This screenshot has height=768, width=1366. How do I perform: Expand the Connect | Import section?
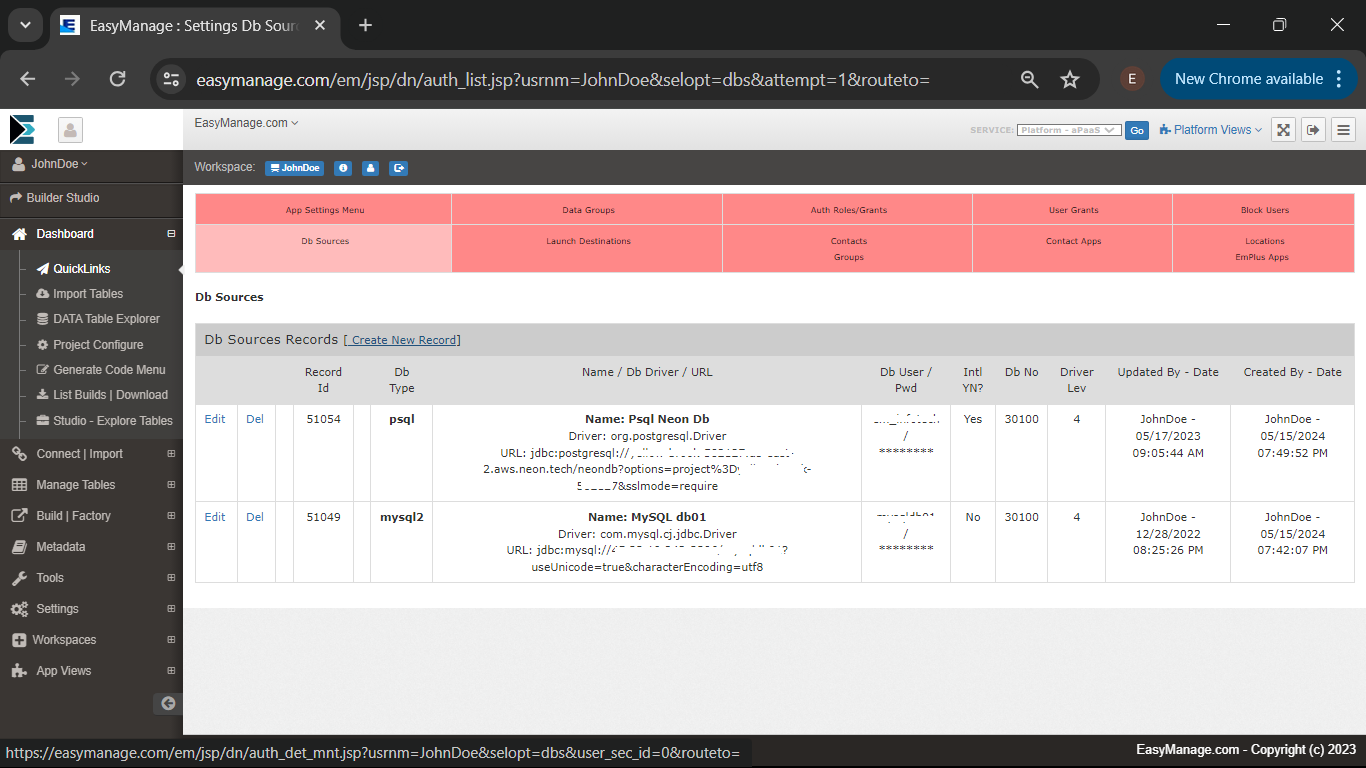[171, 454]
